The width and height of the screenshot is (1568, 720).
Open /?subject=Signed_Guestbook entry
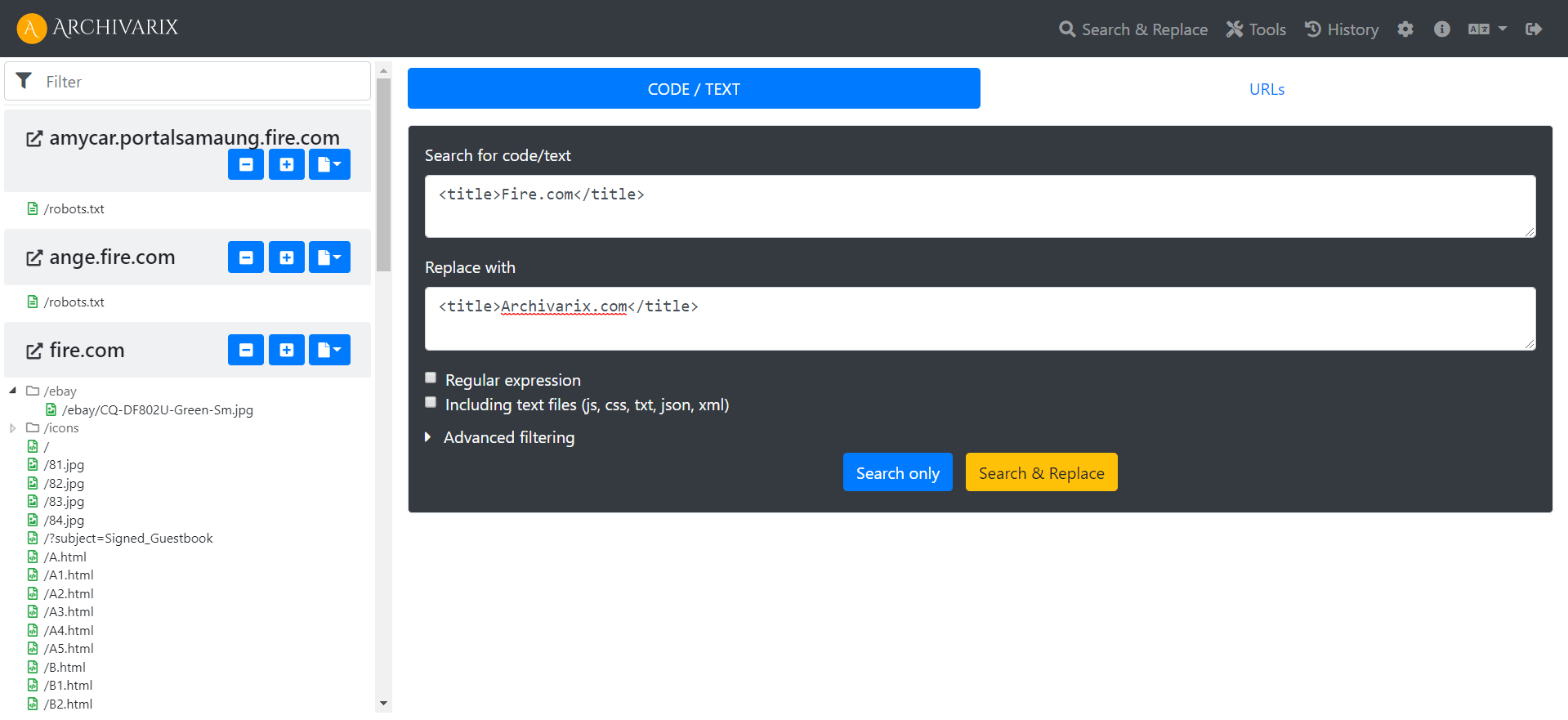coord(128,539)
